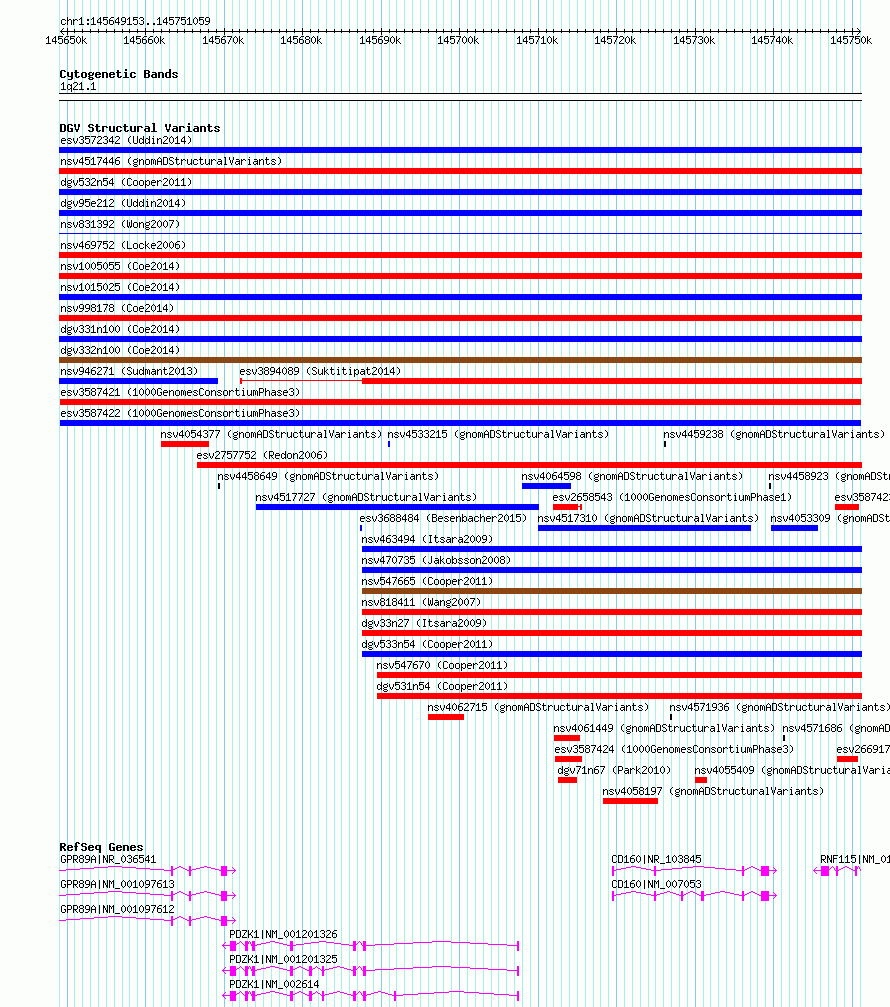Click the dgv71n67 (Park2010) label
The width and height of the screenshot is (890, 1007).
[x=614, y=770]
